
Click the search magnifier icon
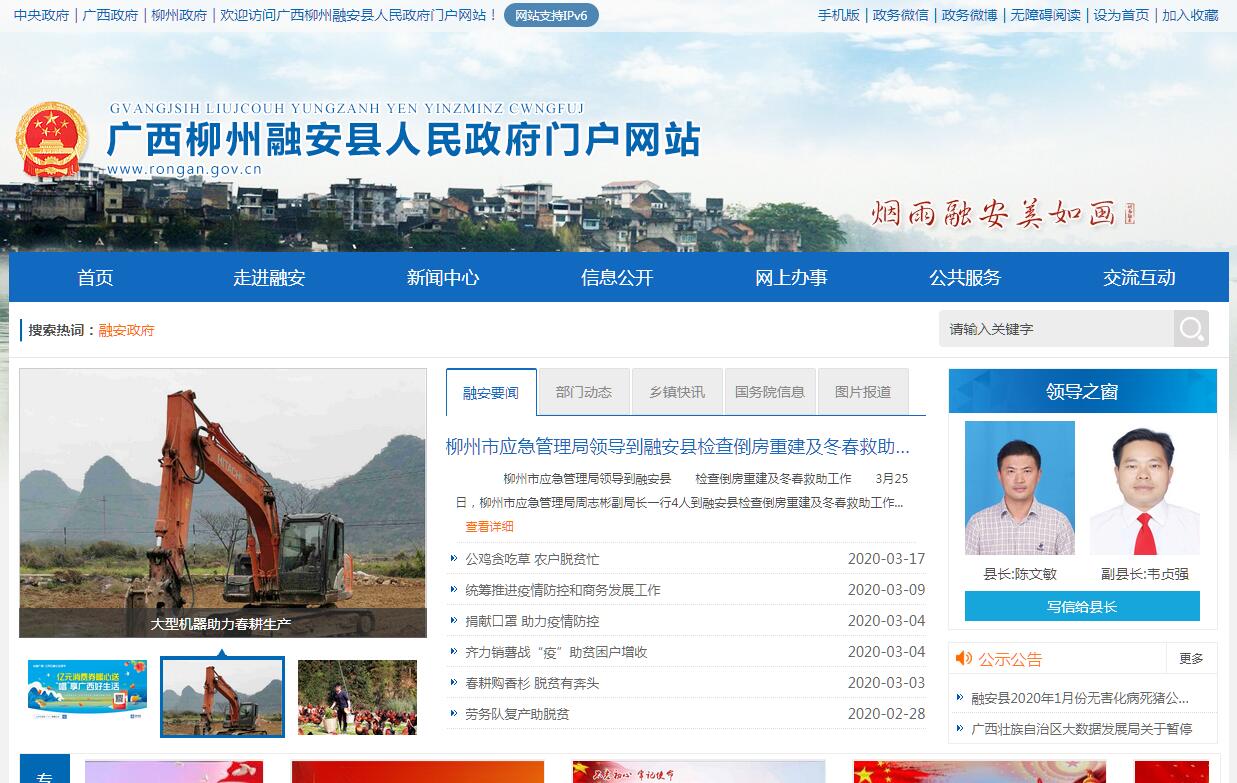coord(1190,329)
